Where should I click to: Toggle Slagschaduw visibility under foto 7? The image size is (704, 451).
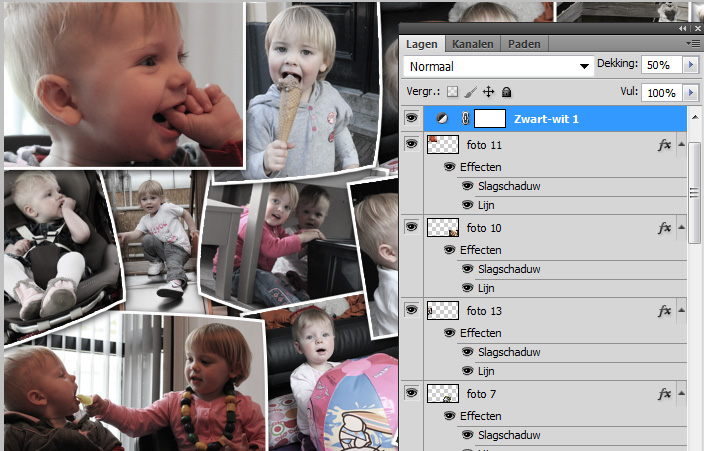(467, 435)
